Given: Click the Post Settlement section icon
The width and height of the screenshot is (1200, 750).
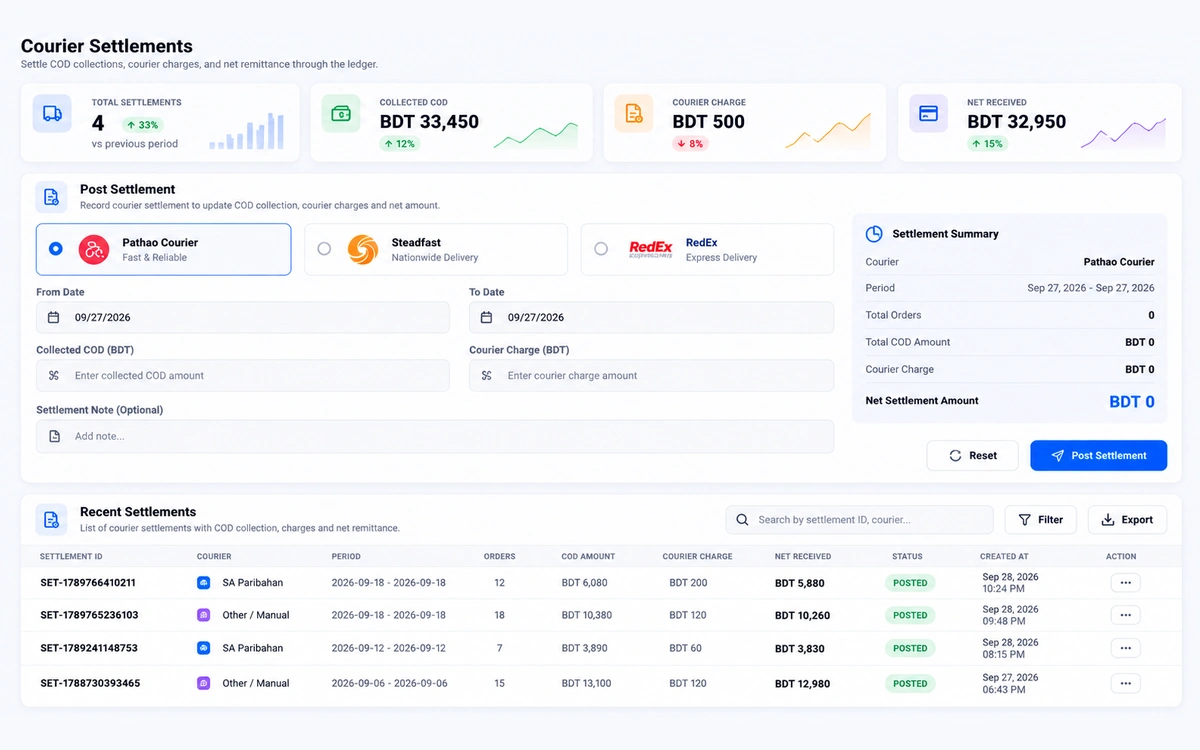Looking at the screenshot, I should (x=52, y=197).
